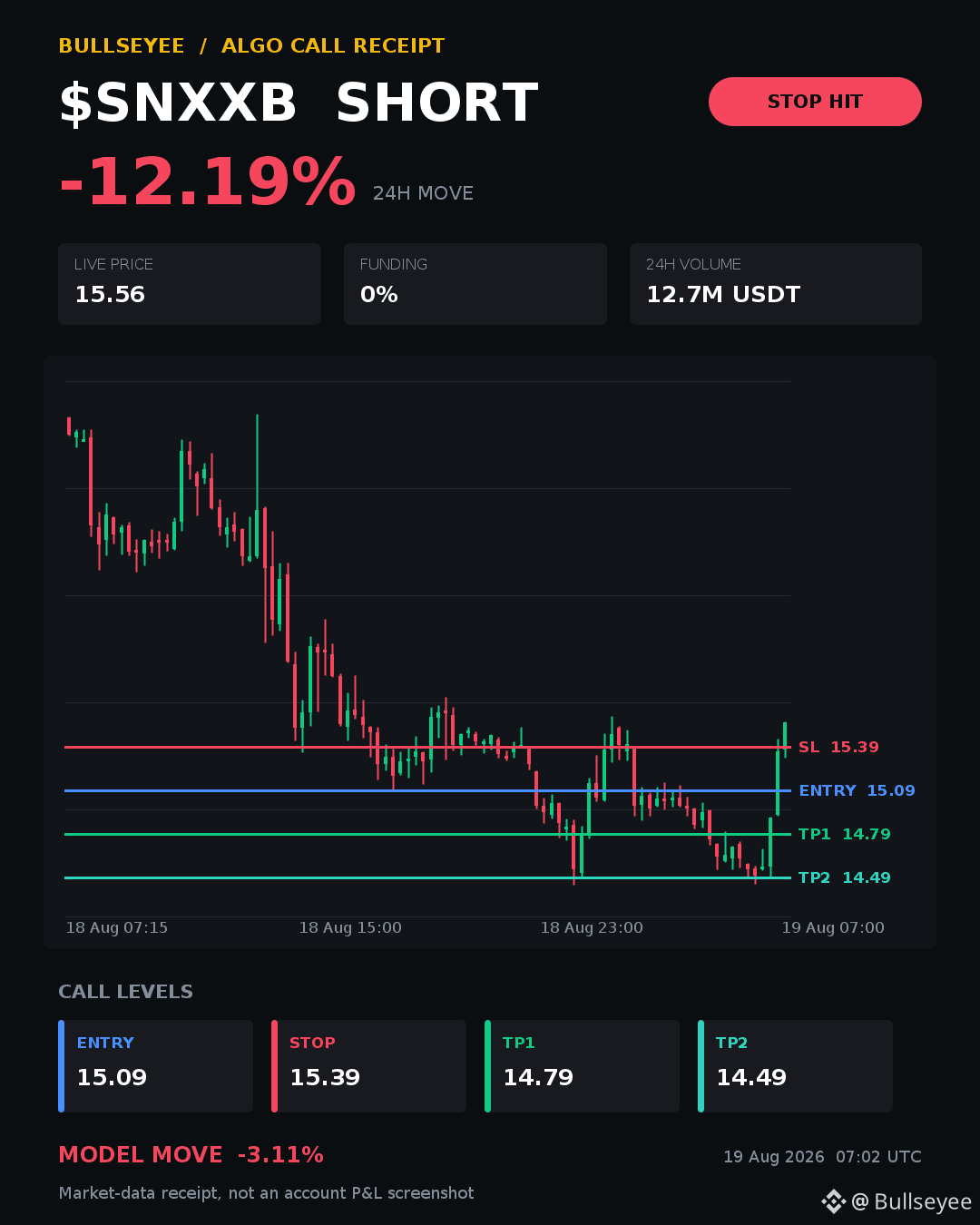Screen dimensions: 980x1225
Task: Select the BULLSEYEE header label
Action: click(x=122, y=46)
